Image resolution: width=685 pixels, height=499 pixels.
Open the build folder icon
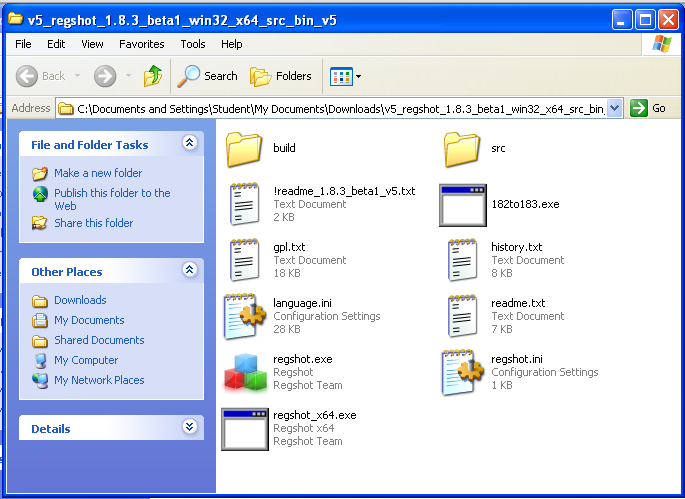(244, 149)
